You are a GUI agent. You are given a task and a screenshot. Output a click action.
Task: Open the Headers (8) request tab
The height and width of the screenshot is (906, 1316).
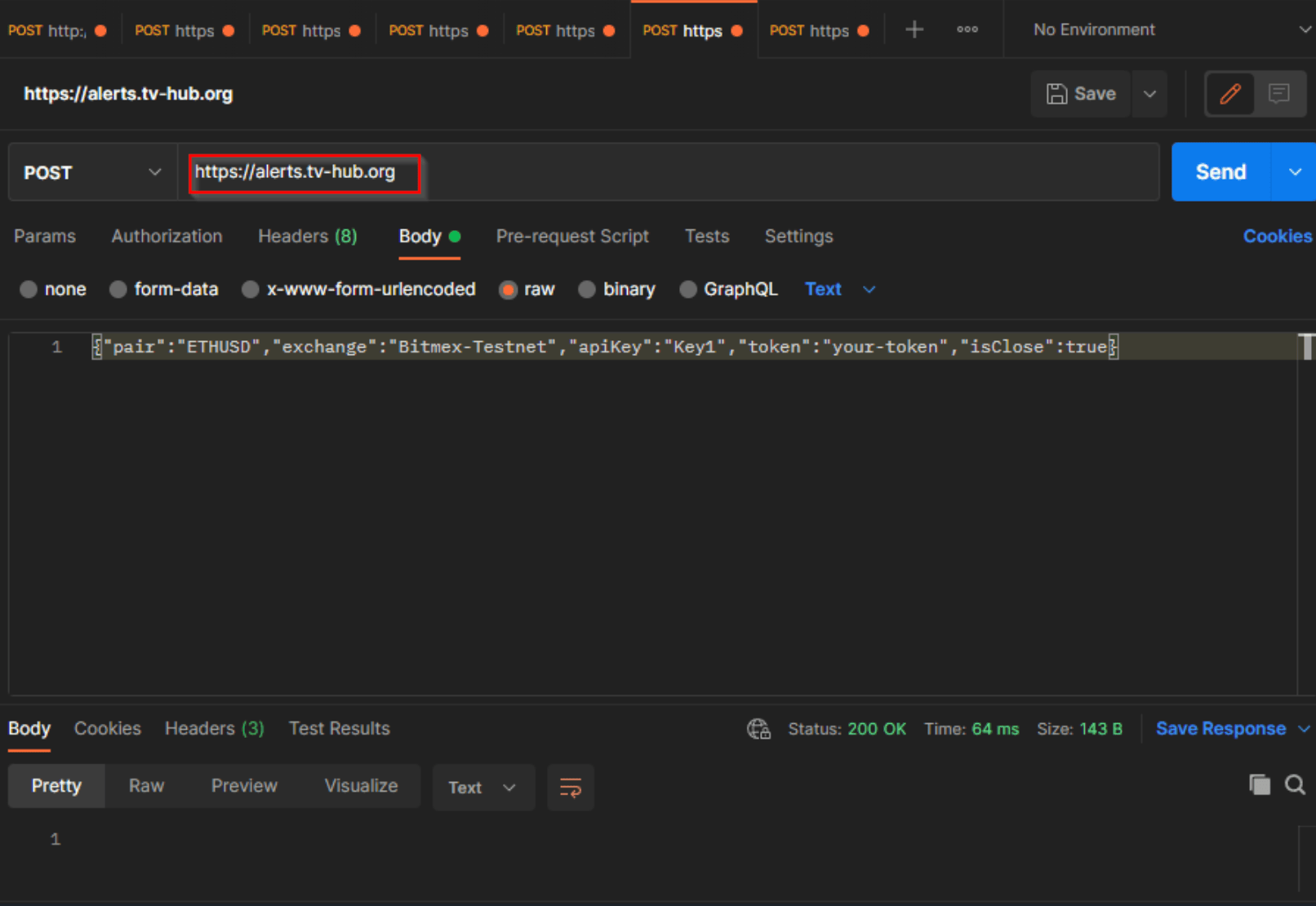click(x=308, y=237)
